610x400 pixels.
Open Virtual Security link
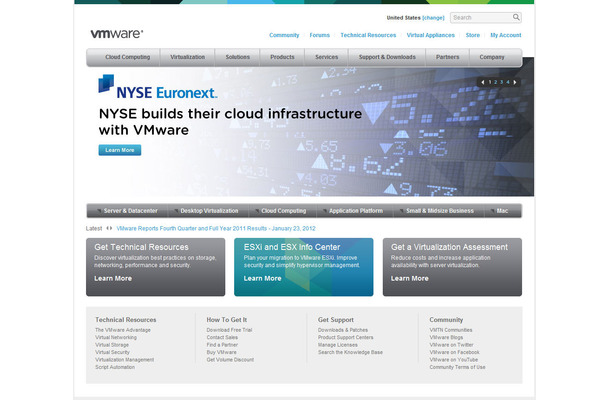(x=112, y=352)
